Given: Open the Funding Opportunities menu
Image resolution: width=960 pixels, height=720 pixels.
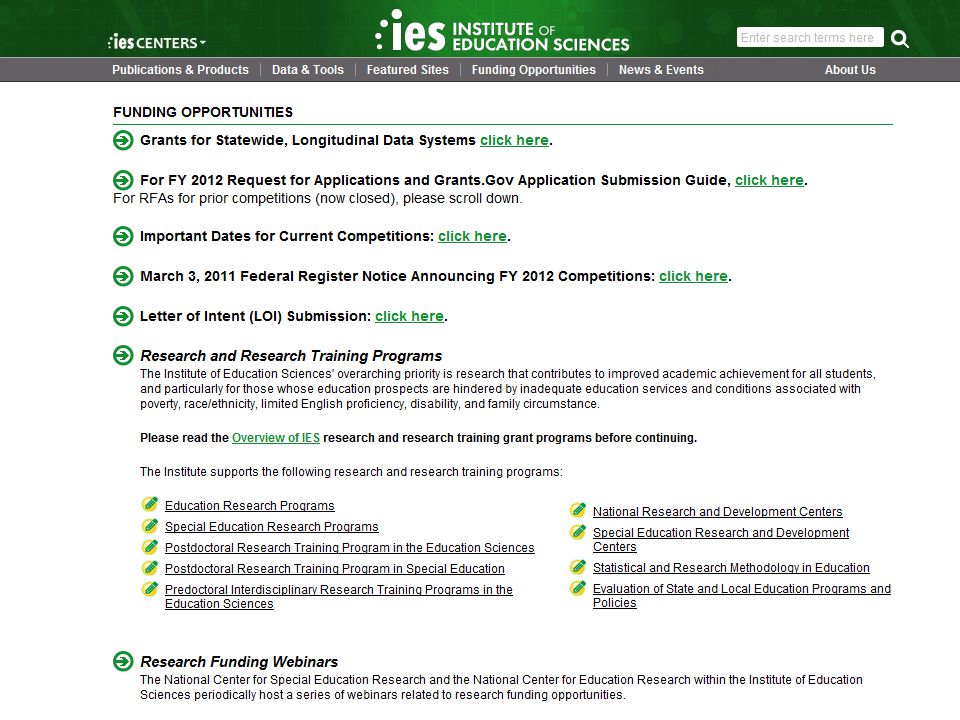Looking at the screenshot, I should 533,70.
